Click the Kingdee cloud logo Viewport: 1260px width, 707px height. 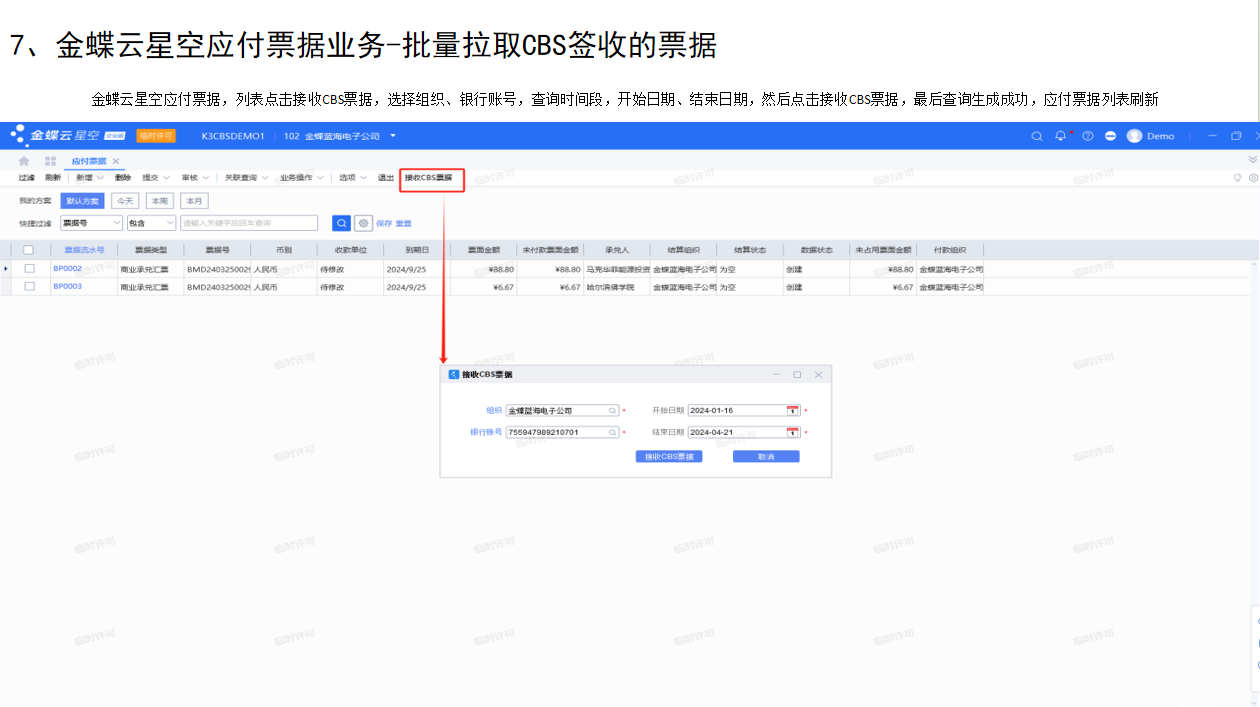[x=67, y=135]
